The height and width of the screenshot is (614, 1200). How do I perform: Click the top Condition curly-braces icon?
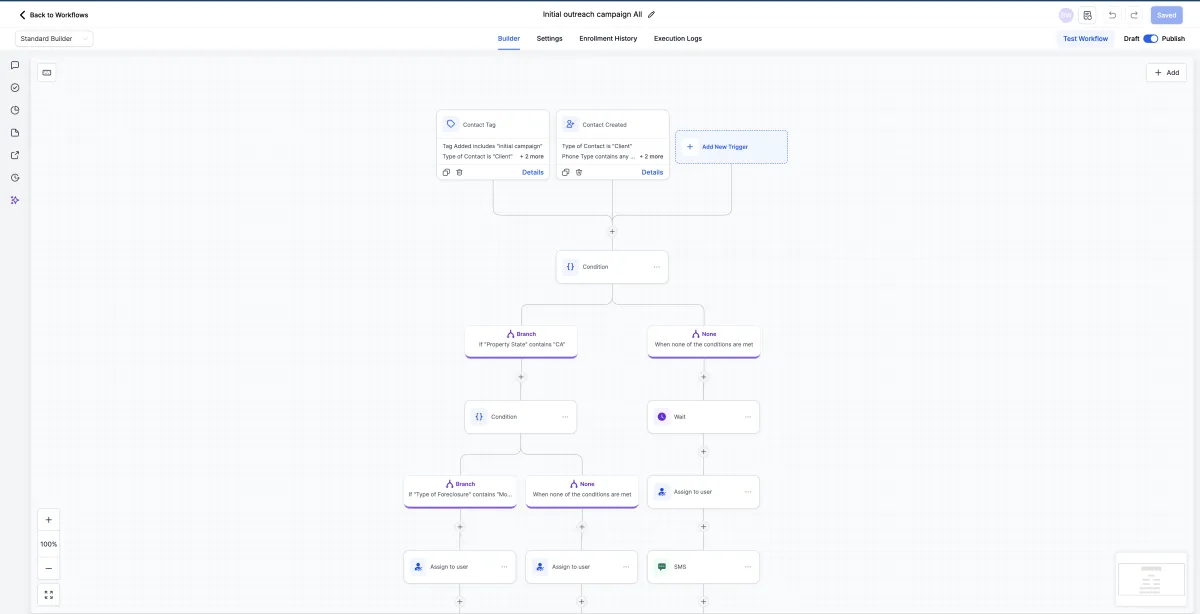tap(570, 267)
